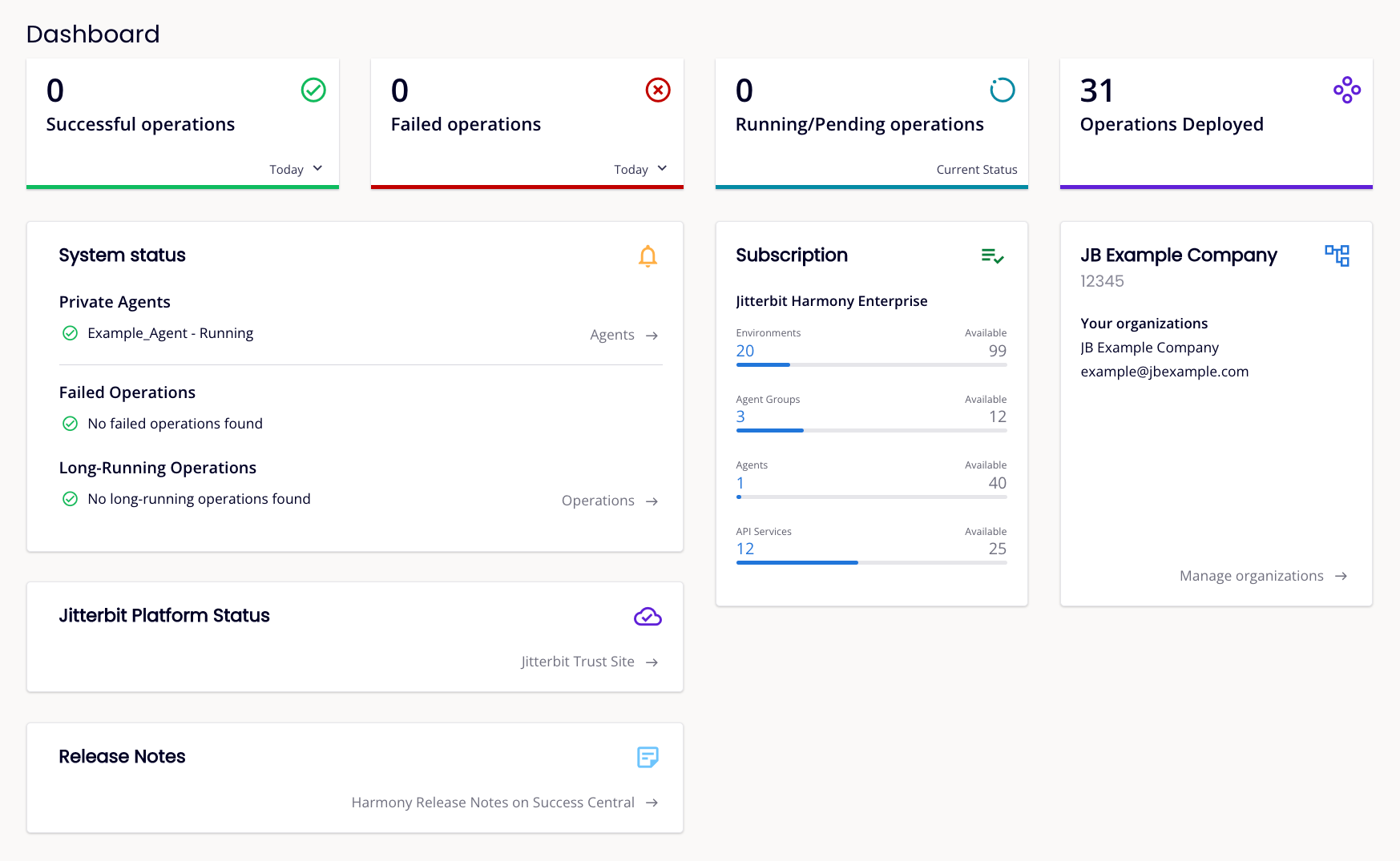Click the arrow next to Jitterbit Trust Site

[652, 662]
